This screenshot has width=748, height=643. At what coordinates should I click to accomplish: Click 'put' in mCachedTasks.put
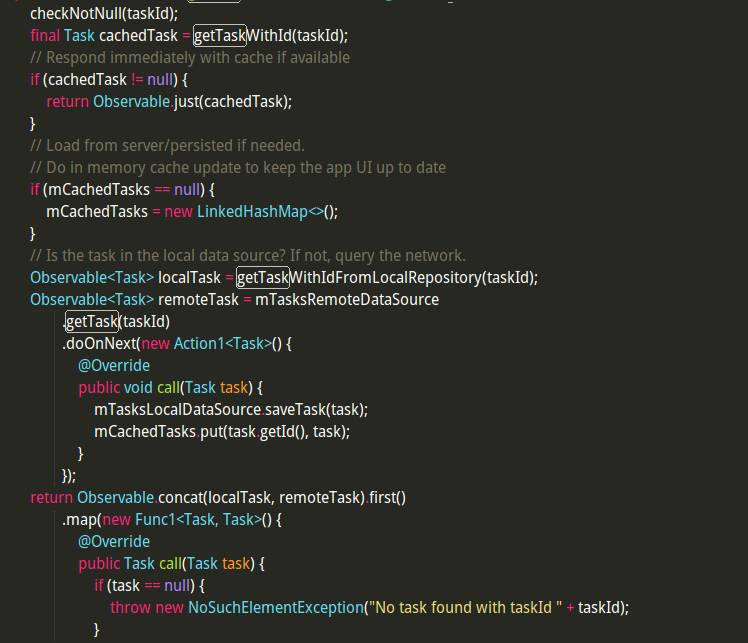[x=211, y=431]
